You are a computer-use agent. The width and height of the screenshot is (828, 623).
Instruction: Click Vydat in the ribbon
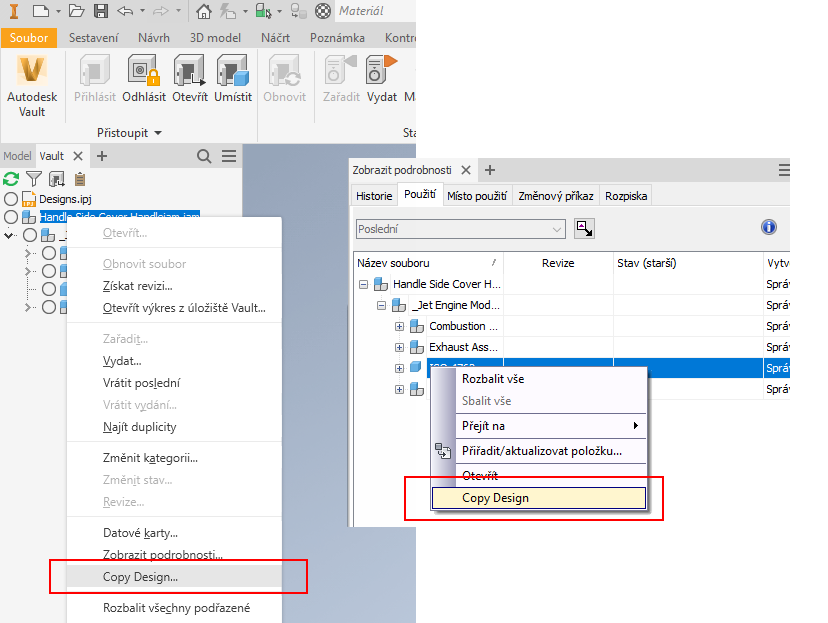pyautogui.click(x=381, y=79)
